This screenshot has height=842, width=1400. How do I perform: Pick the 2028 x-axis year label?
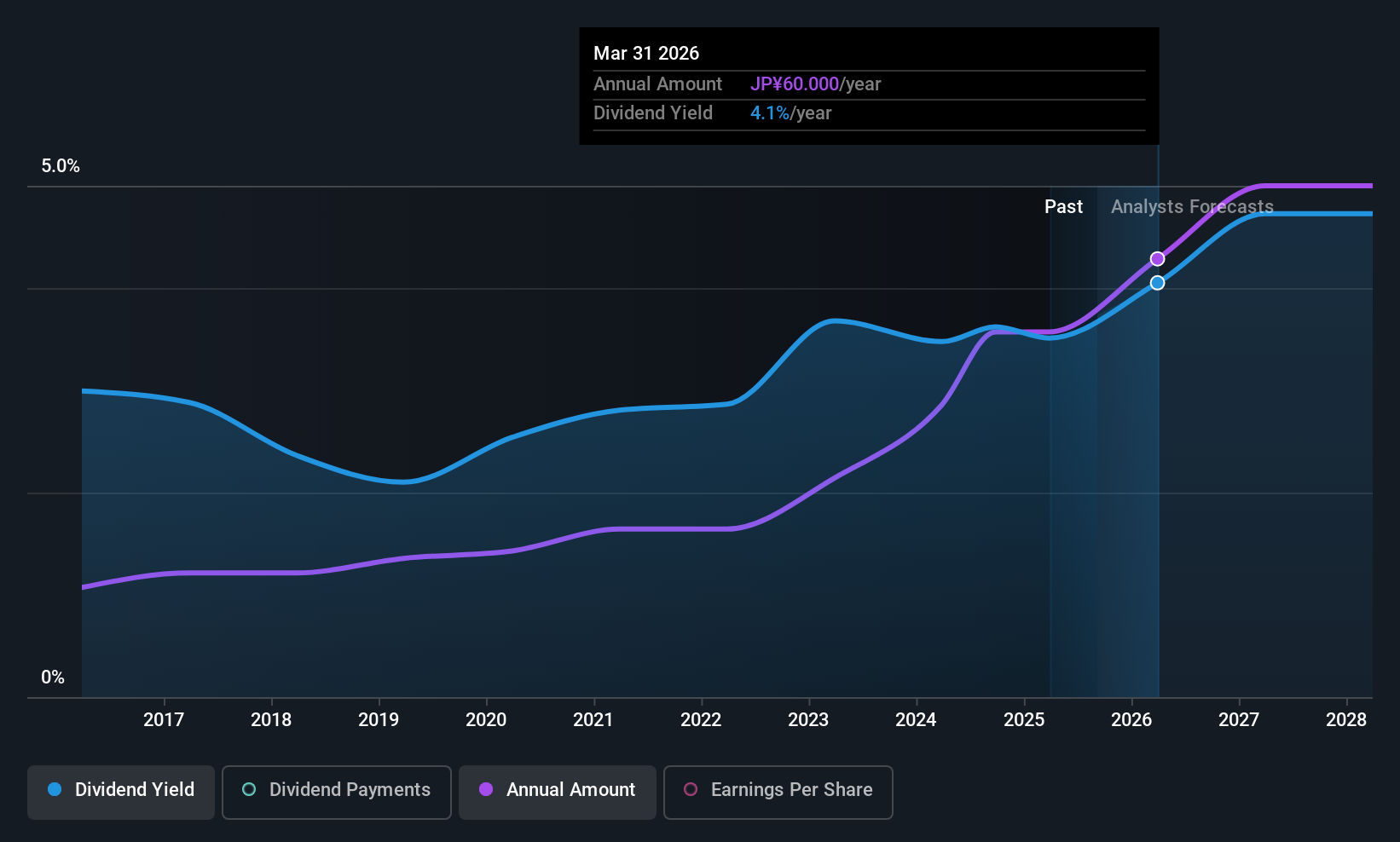click(1346, 719)
